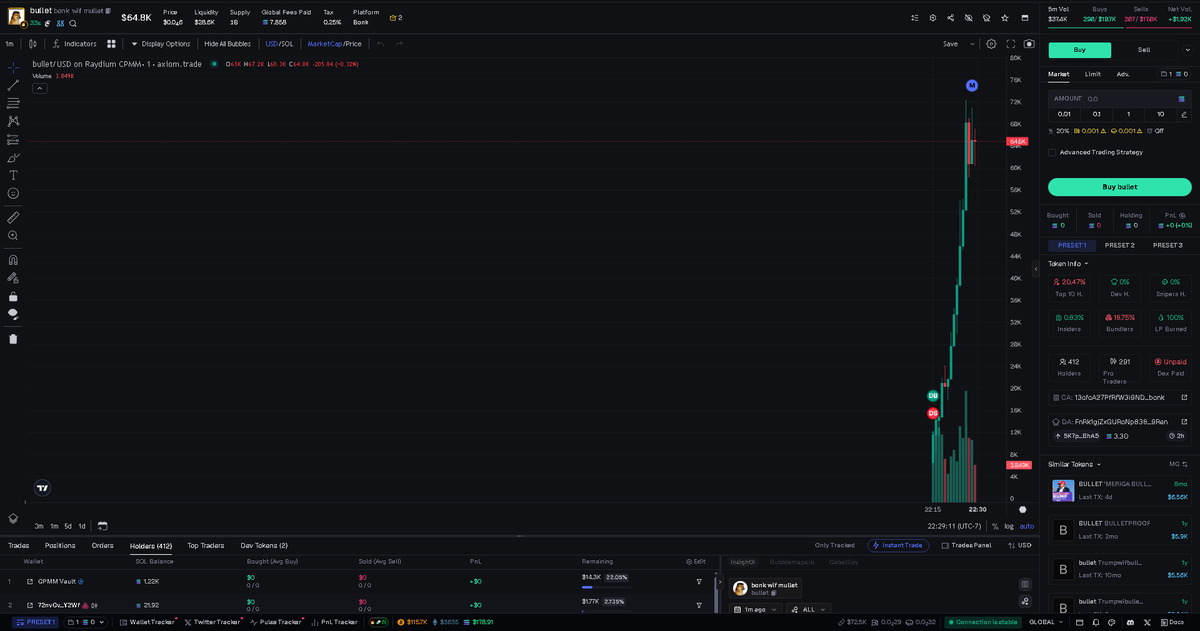This screenshot has width=1200, height=631.
Task: Open contract address external link
Action: [x=1184, y=397]
